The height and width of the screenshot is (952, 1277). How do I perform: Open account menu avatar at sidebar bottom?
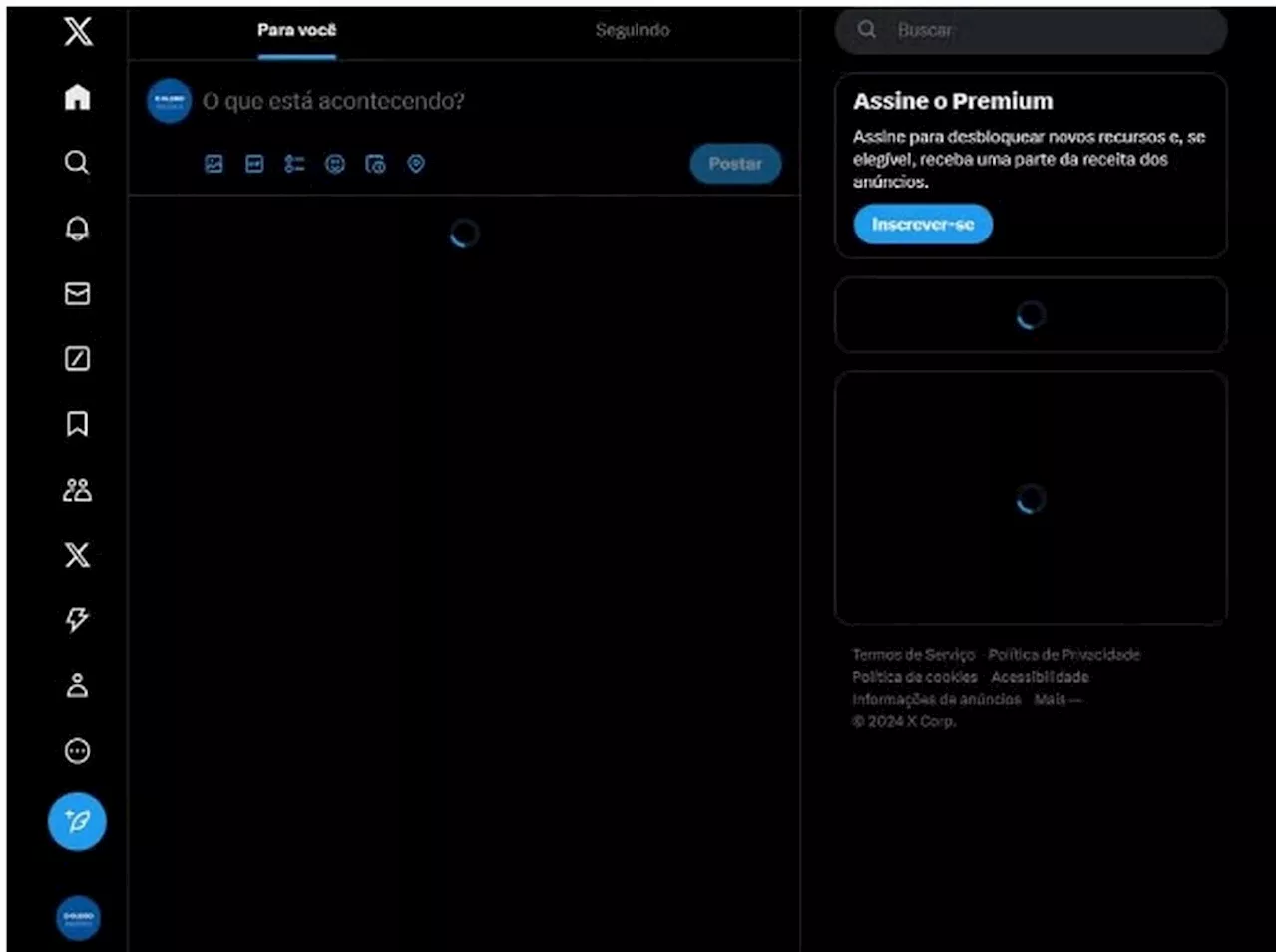tap(78, 918)
